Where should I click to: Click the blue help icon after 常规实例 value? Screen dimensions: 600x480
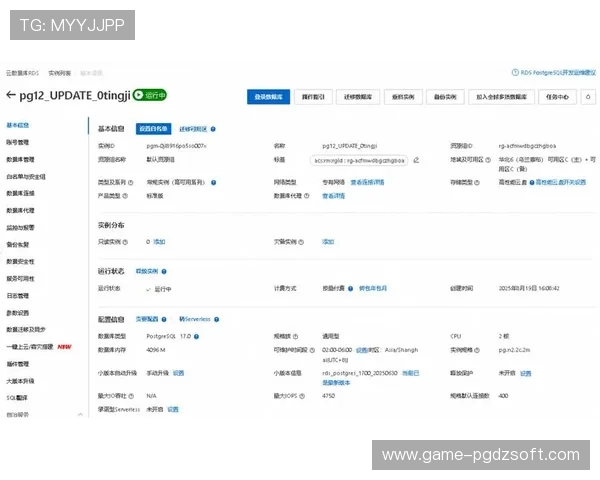click(214, 183)
